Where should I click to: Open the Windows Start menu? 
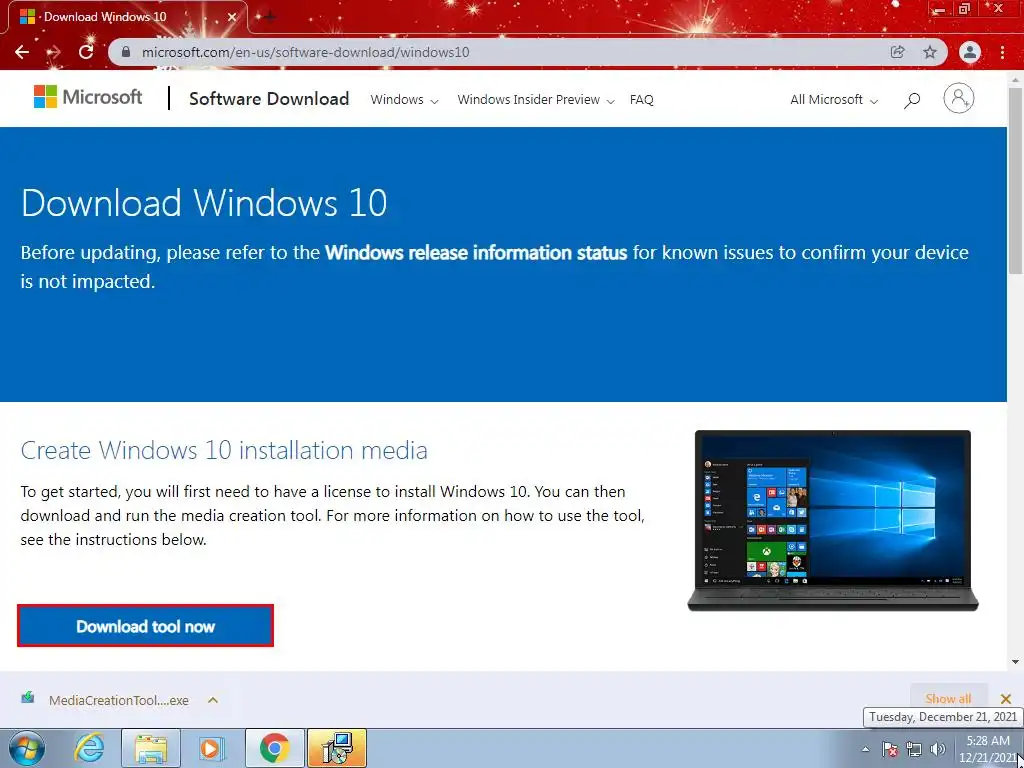(x=27, y=748)
